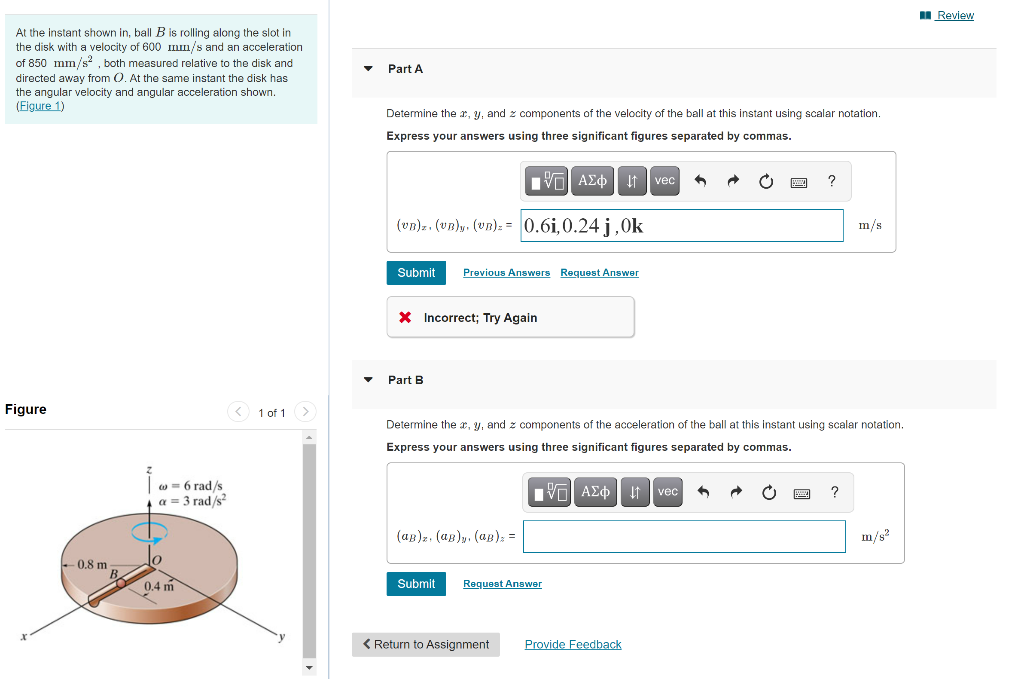Return to Assignment

pyautogui.click(x=425, y=644)
